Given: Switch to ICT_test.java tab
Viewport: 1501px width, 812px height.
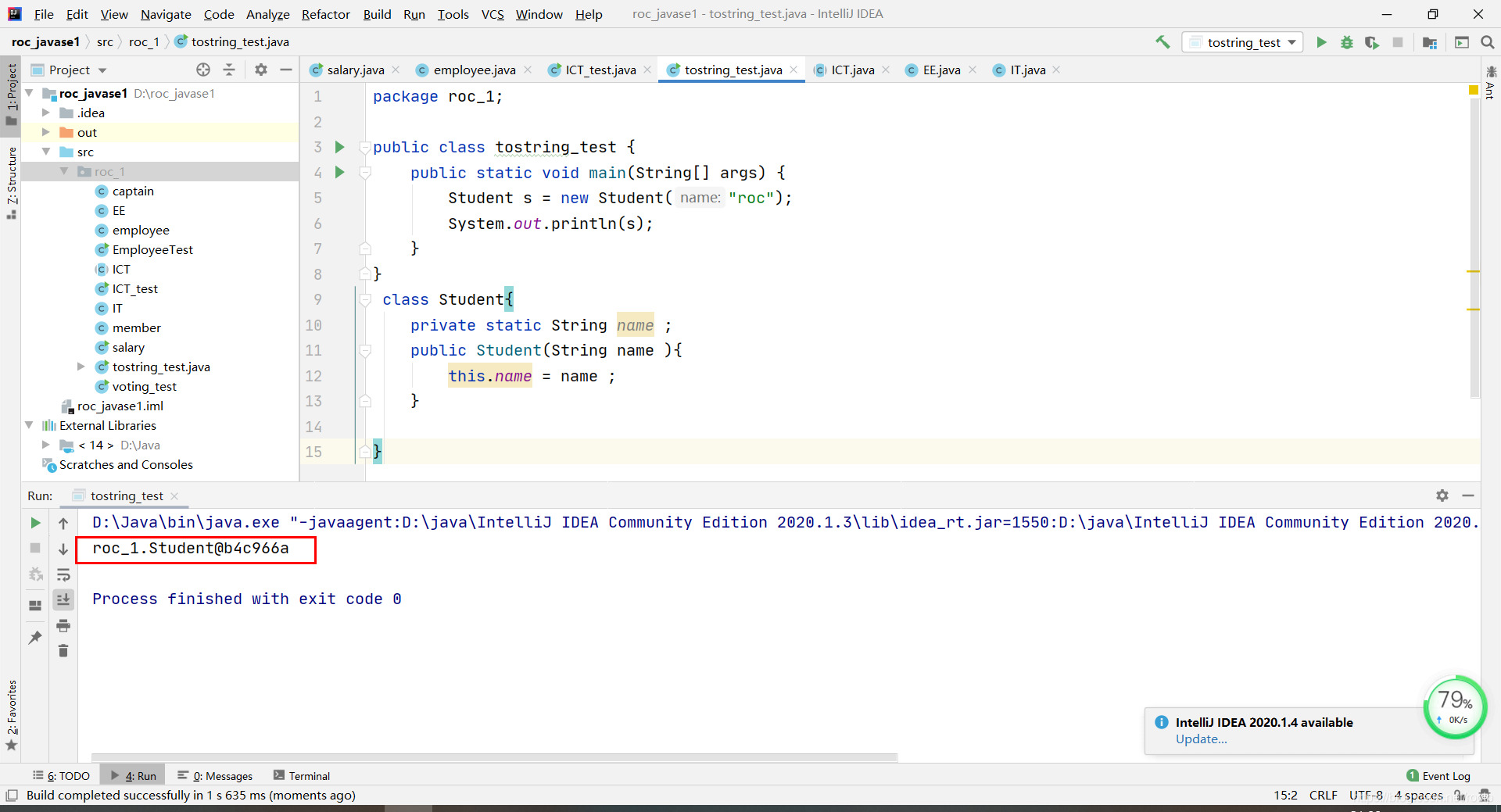Looking at the screenshot, I should 600,70.
